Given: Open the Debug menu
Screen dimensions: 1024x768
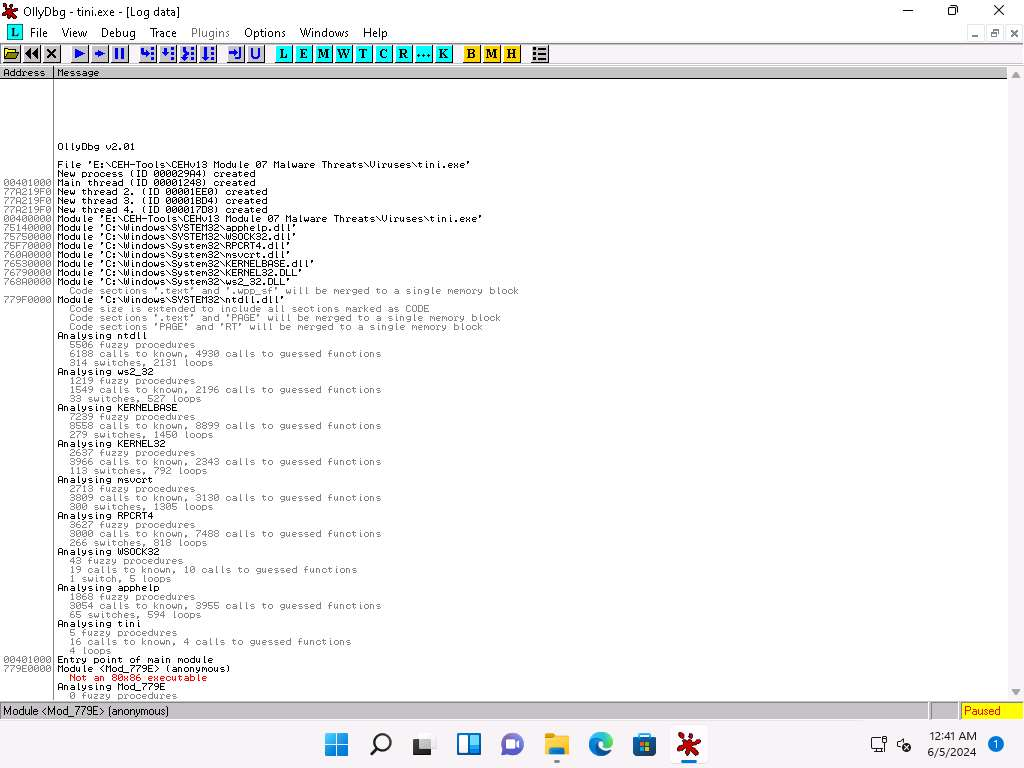Looking at the screenshot, I should (118, 33).
